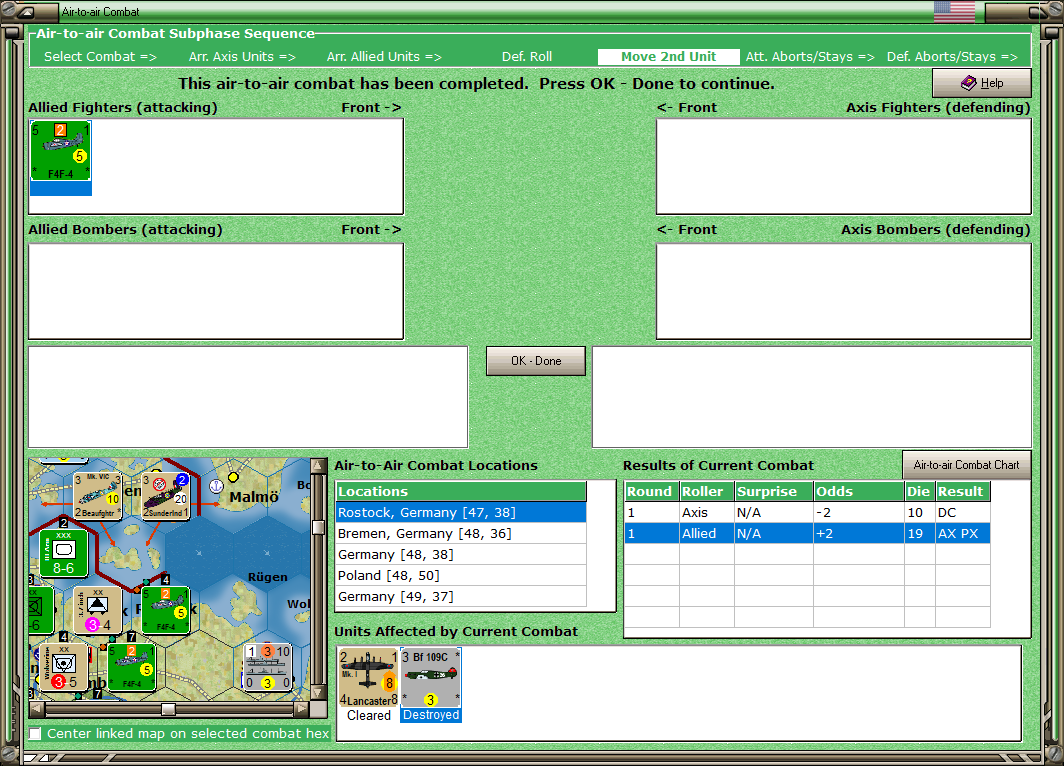This screenshot has width=1064, height=766.
Task: Select the Axis roller result row
Action: [x=807, y=512]
